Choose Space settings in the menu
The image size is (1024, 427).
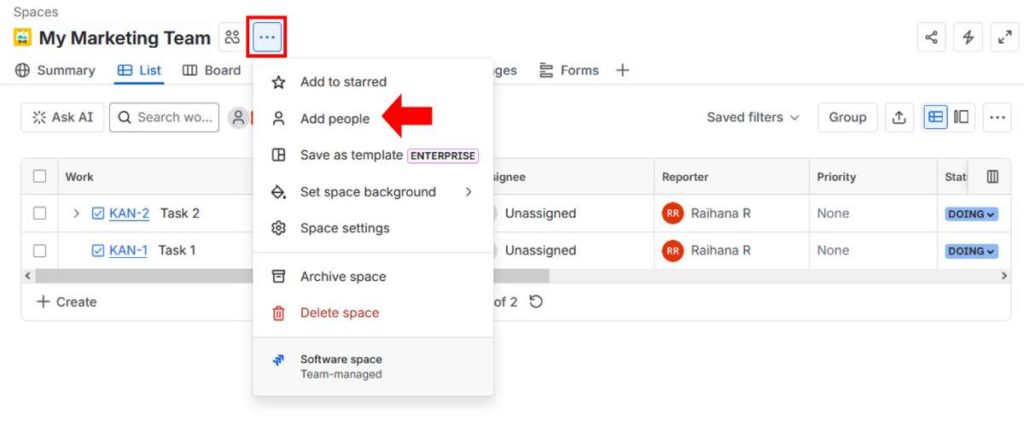point(344,228)
